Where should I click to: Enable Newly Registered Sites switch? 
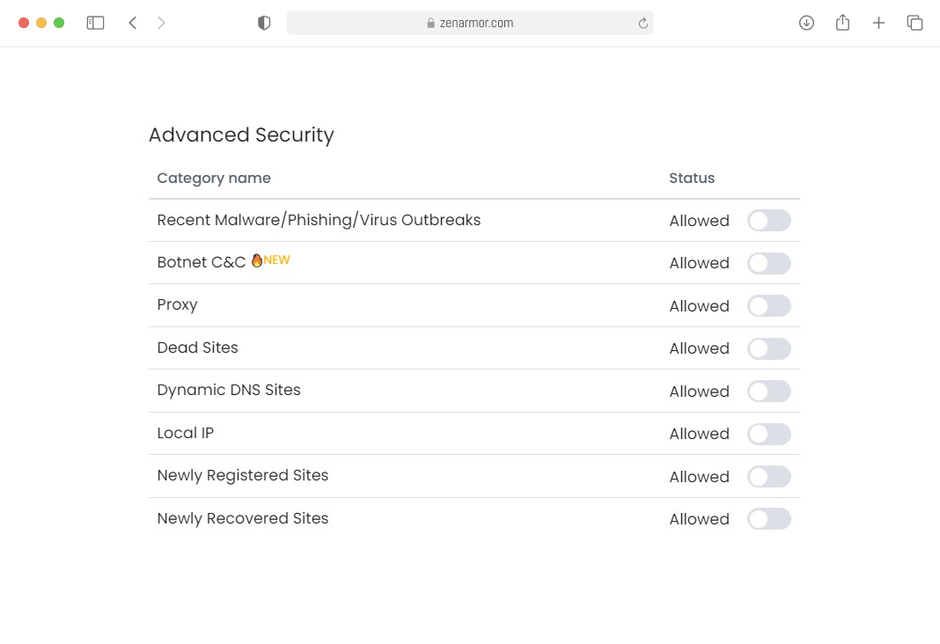point(769,476)
